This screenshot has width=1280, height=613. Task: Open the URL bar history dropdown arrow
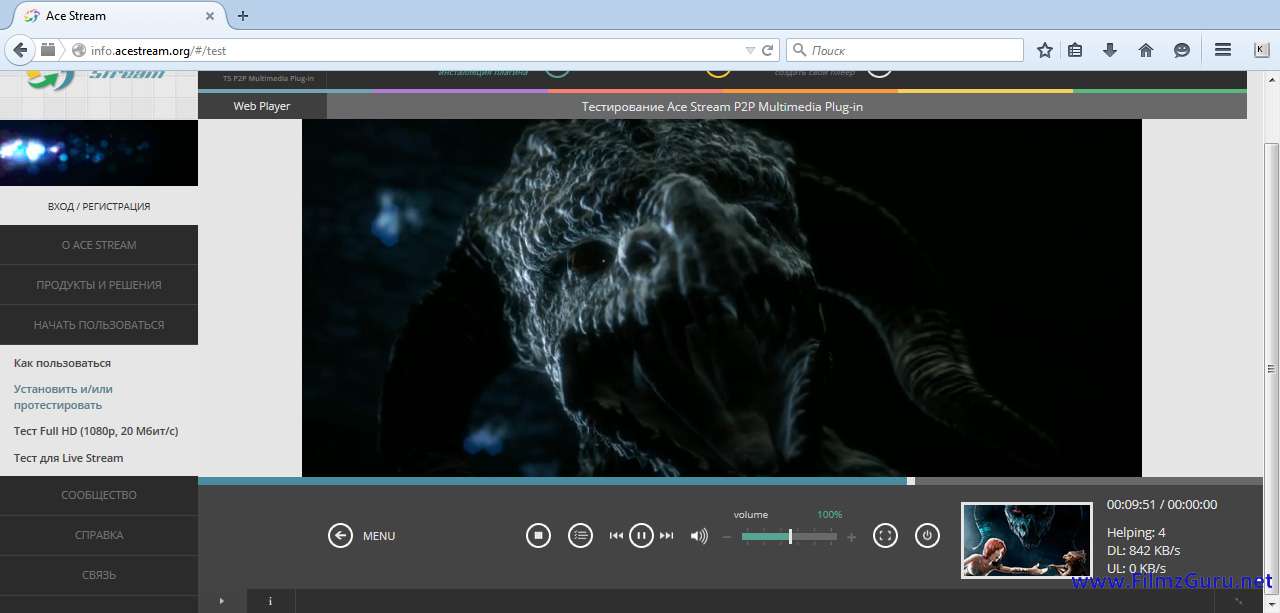pos(750,50)
